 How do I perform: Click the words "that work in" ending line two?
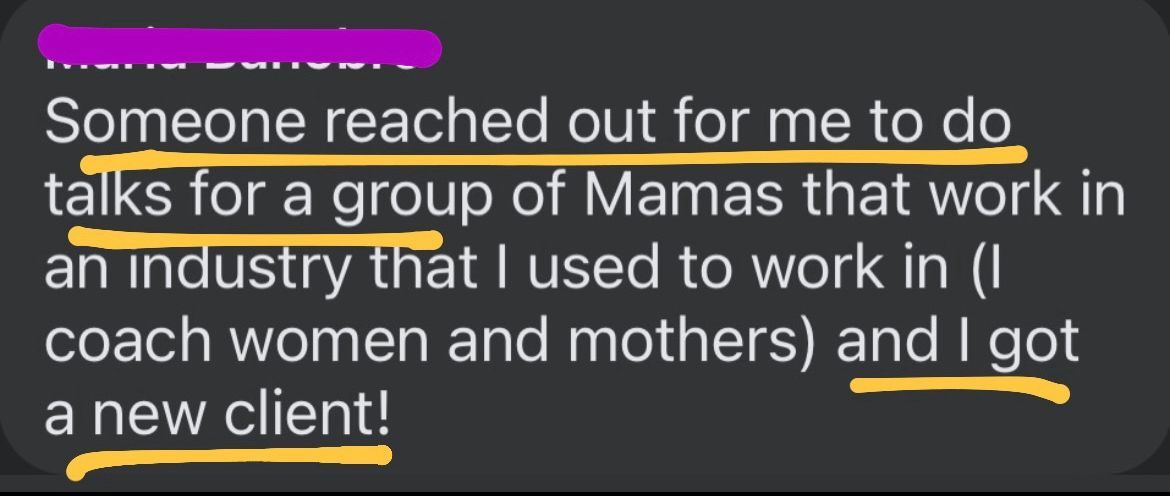coord(961,194)
